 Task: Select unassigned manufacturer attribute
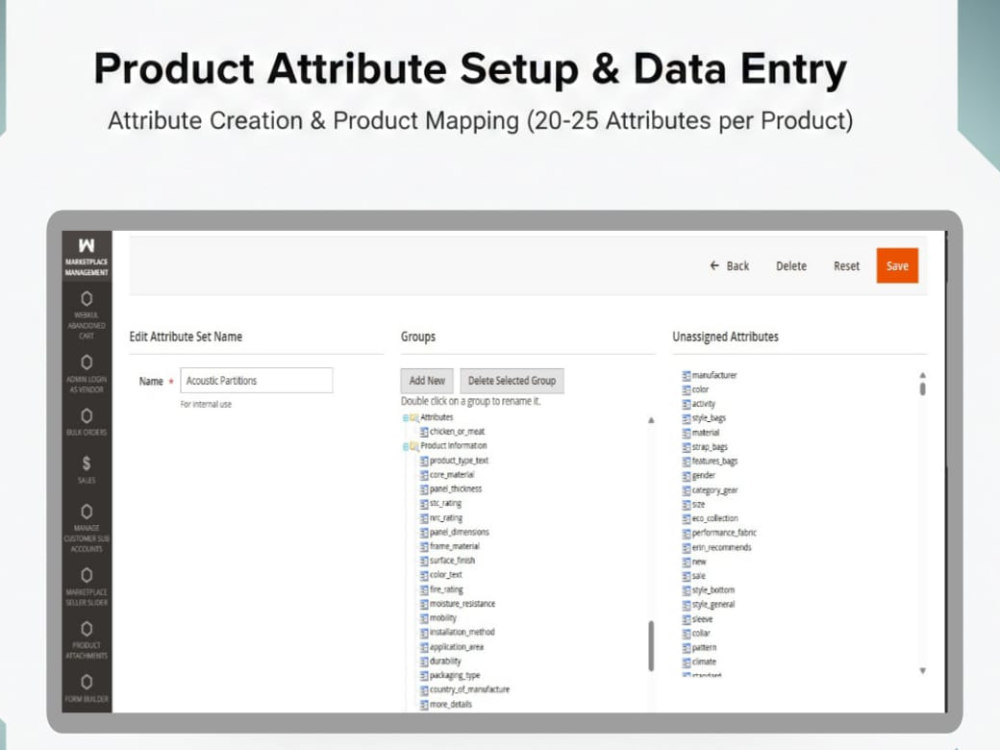(x=710, y=375)
